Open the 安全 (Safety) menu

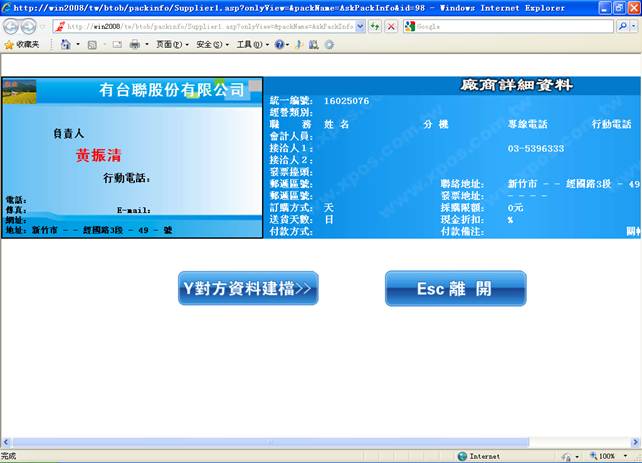(x=211, y=45)
